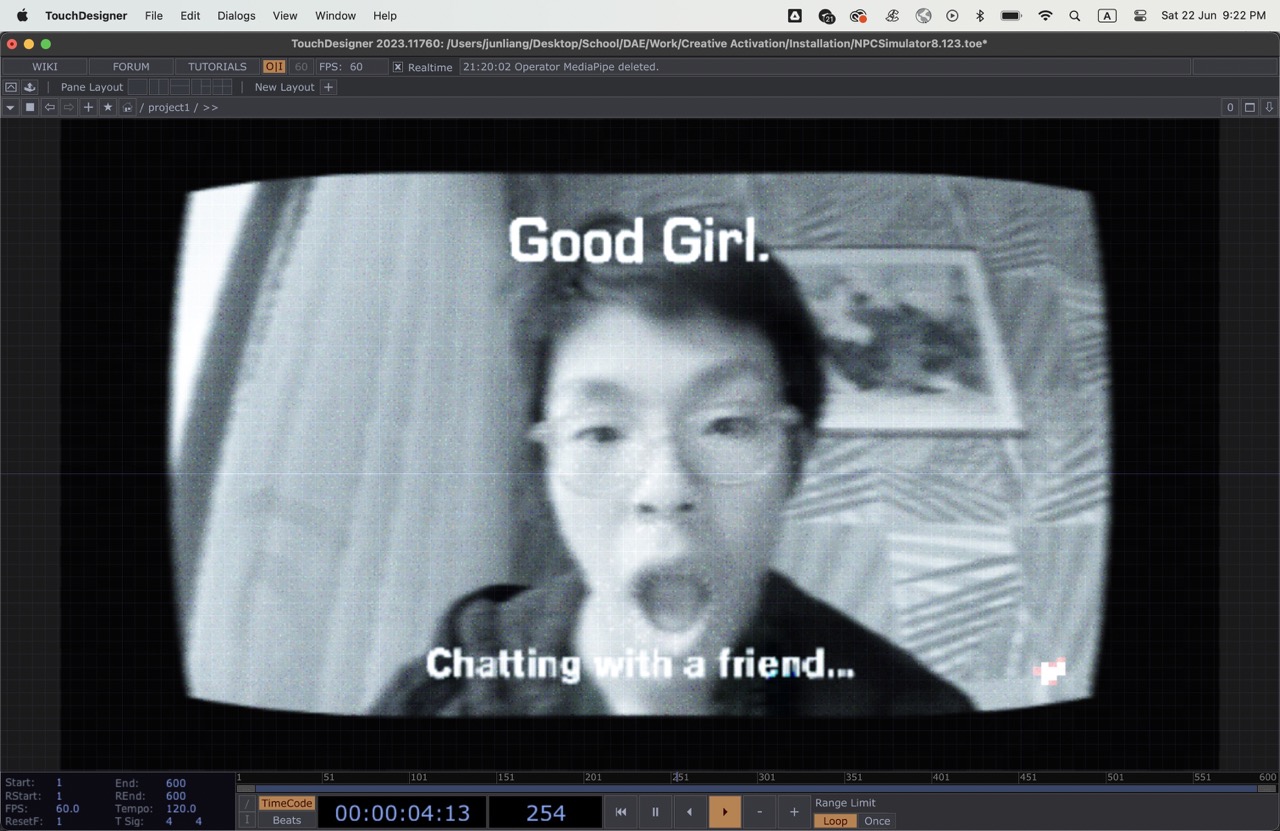Viewport: 1280px width, 831px height.
Task: Click the bookmark star icon
Action: [108, 107]
